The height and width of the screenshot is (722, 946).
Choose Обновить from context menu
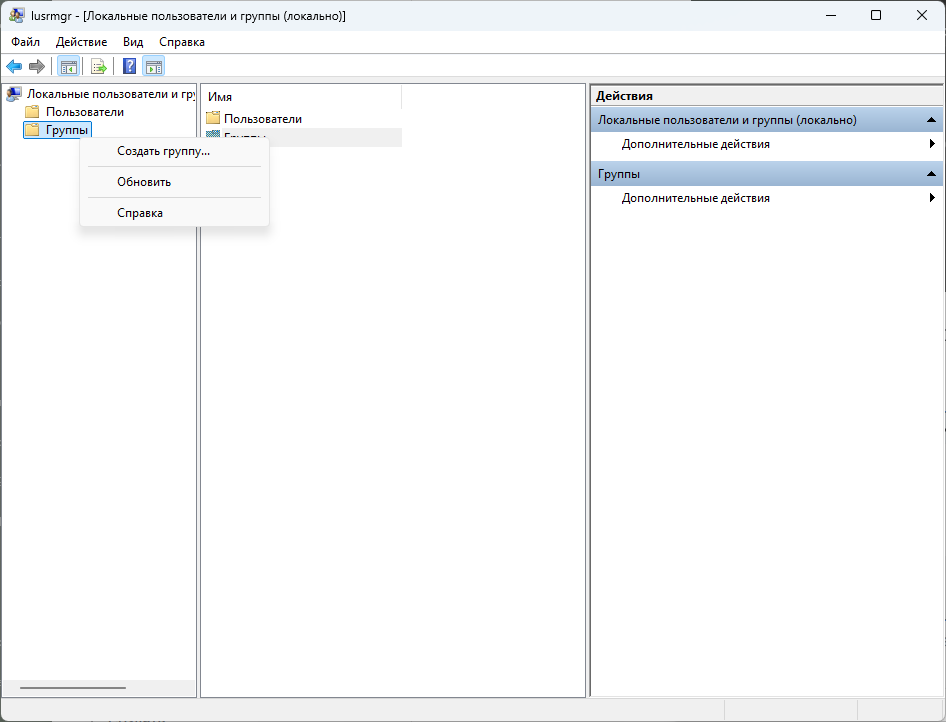174,182
